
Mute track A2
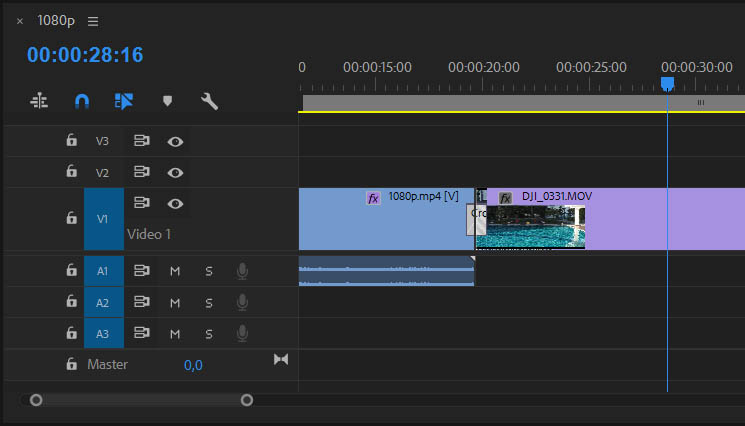[x=175, y=303]
